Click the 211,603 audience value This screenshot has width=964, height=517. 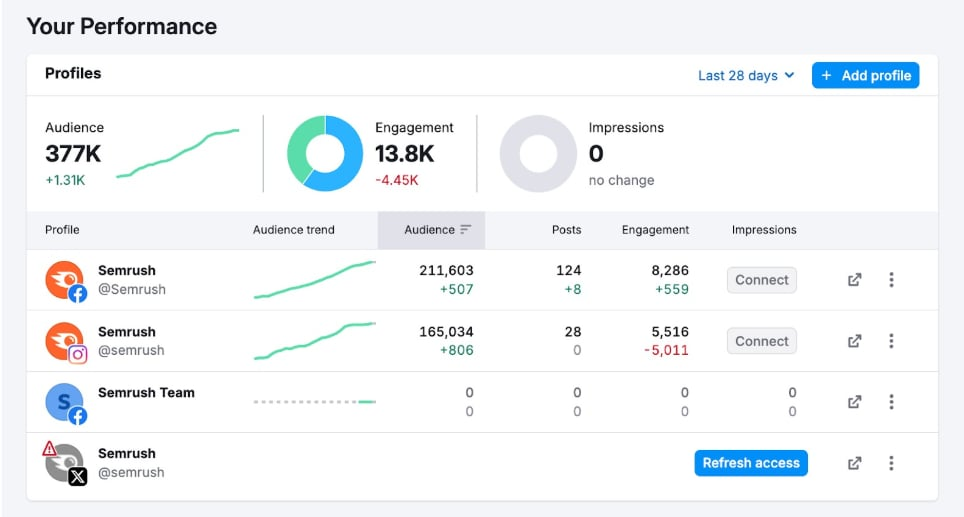[x=446, y=270]
